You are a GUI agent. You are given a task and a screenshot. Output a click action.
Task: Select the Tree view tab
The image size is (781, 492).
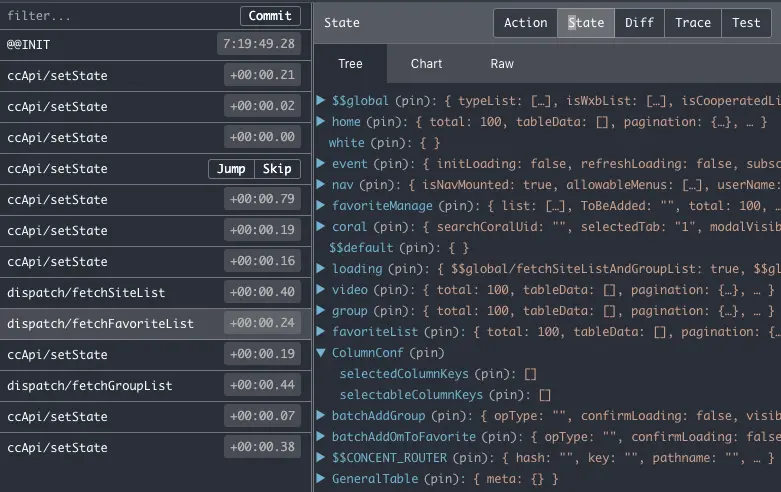click(x=350, y=64)
